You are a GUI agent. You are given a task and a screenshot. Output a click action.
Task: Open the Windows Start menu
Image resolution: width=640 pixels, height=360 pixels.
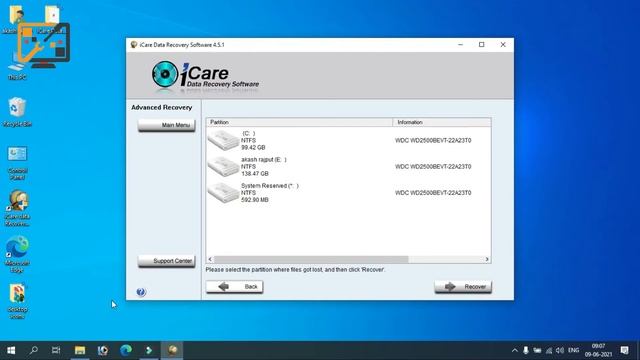(11, 350)
